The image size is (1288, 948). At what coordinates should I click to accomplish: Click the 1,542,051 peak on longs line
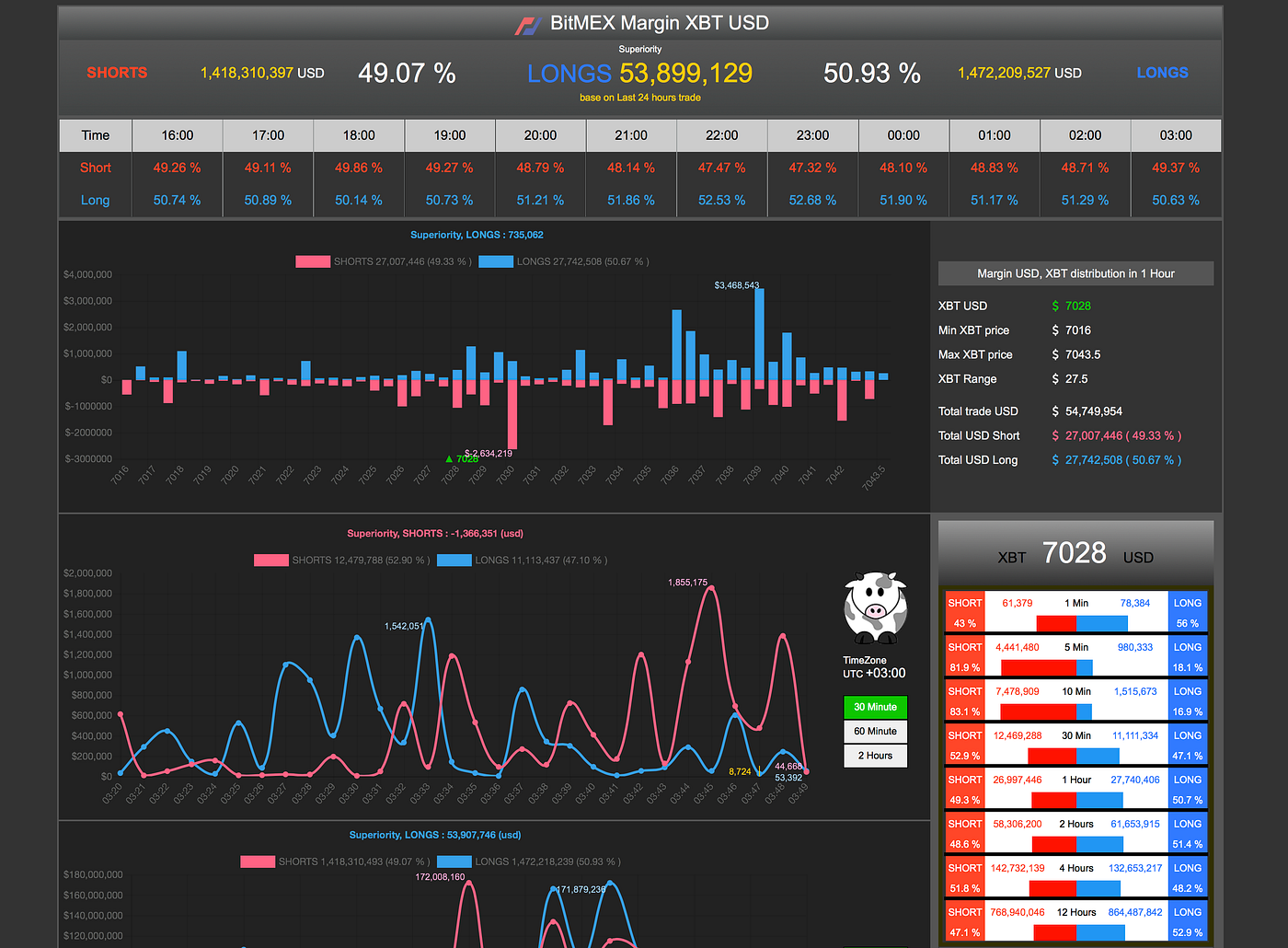tap(428, 620)
